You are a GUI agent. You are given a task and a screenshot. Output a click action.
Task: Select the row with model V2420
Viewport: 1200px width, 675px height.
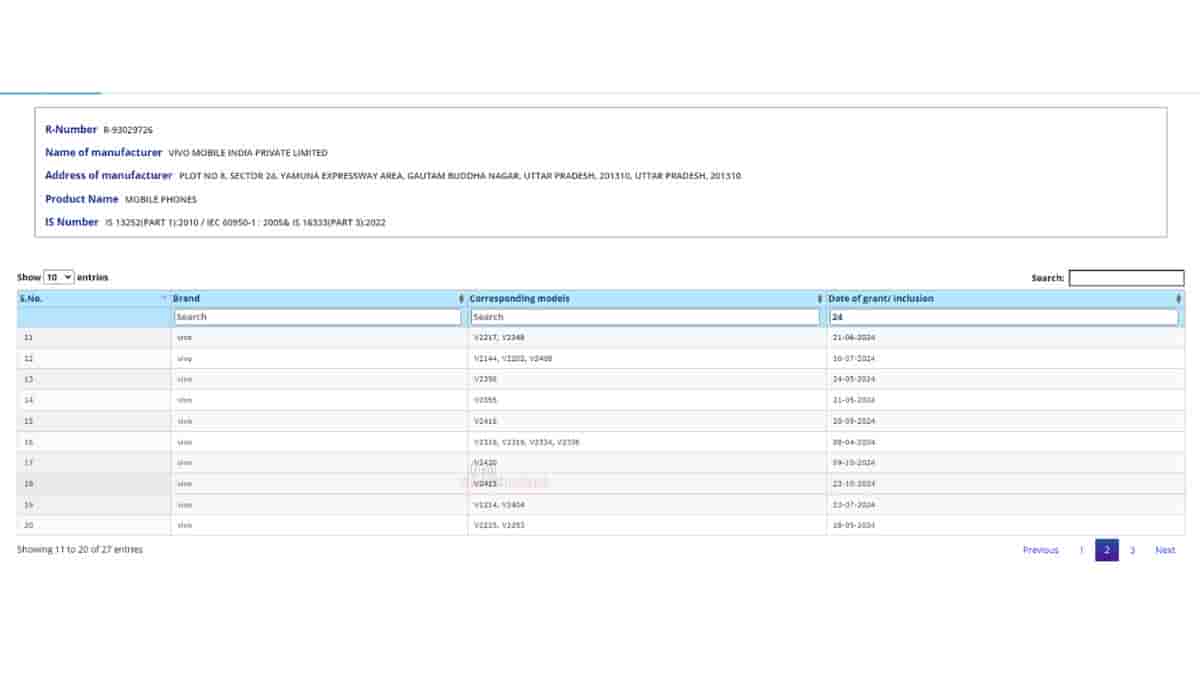tap(485, 463)
